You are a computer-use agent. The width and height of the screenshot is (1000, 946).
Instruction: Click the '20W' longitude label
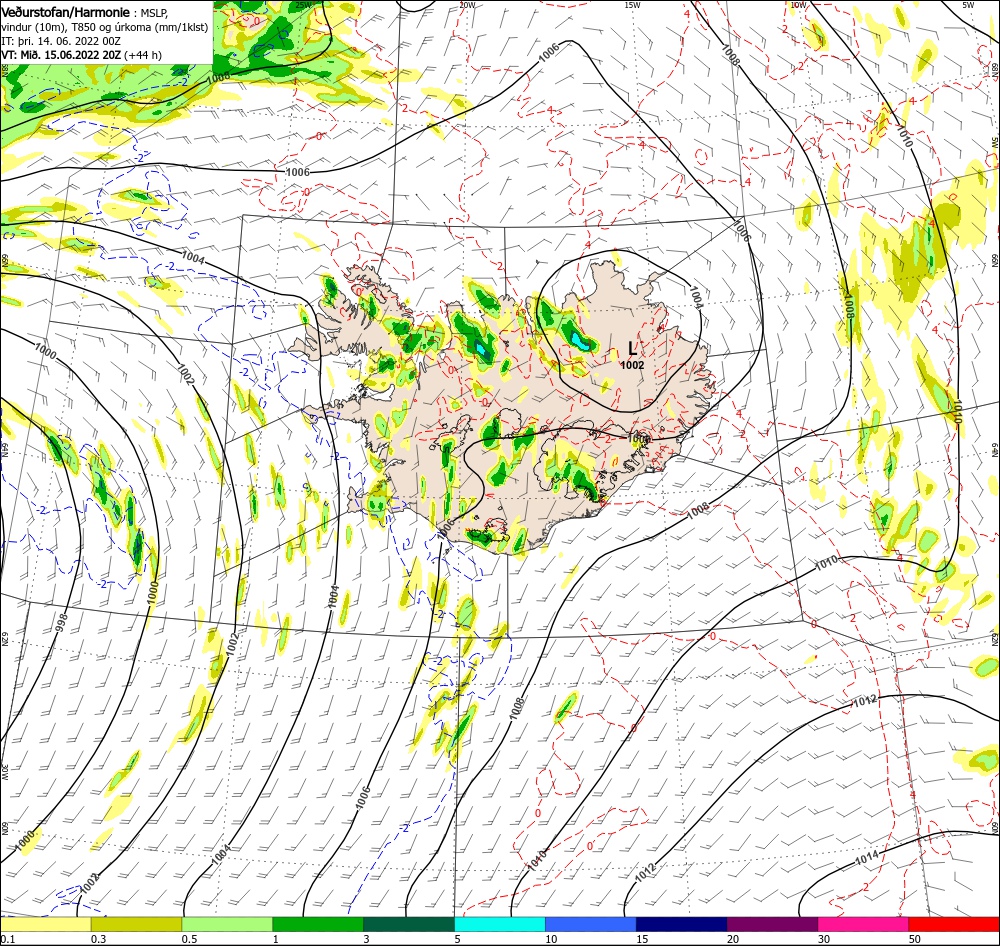pos(467,5)
